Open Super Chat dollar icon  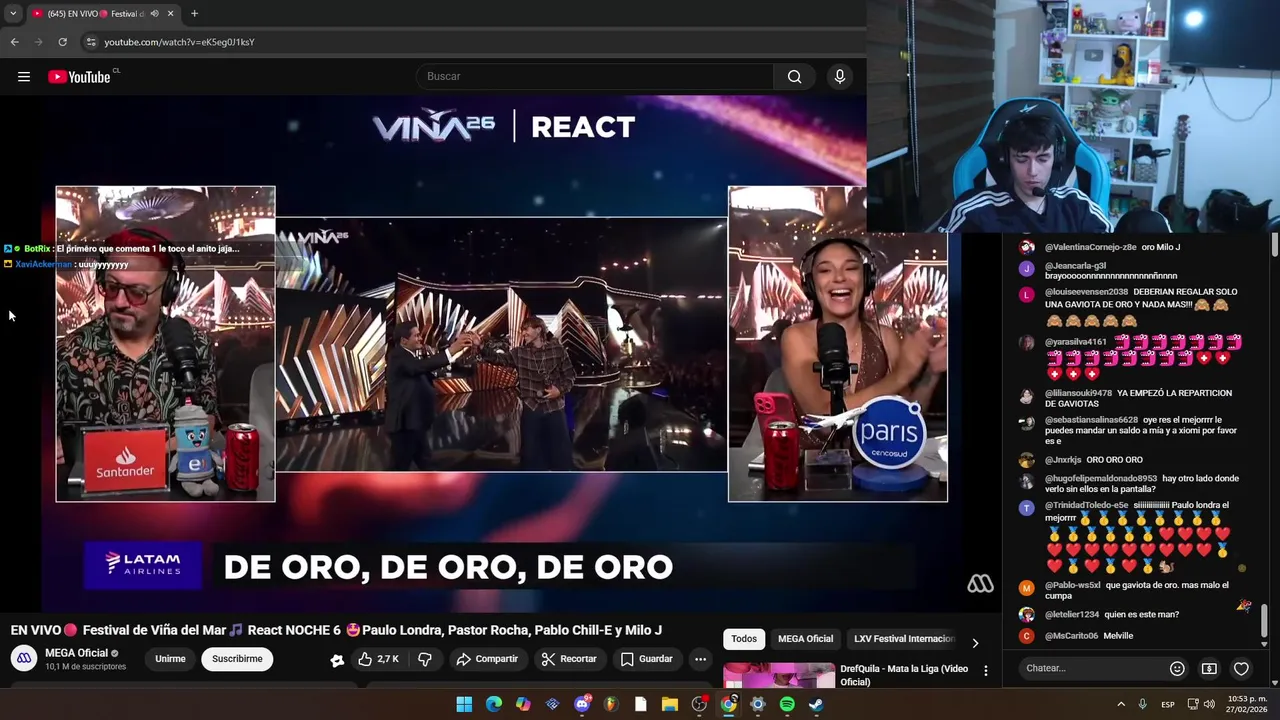pyautogui.click(x=1209, y=668)
